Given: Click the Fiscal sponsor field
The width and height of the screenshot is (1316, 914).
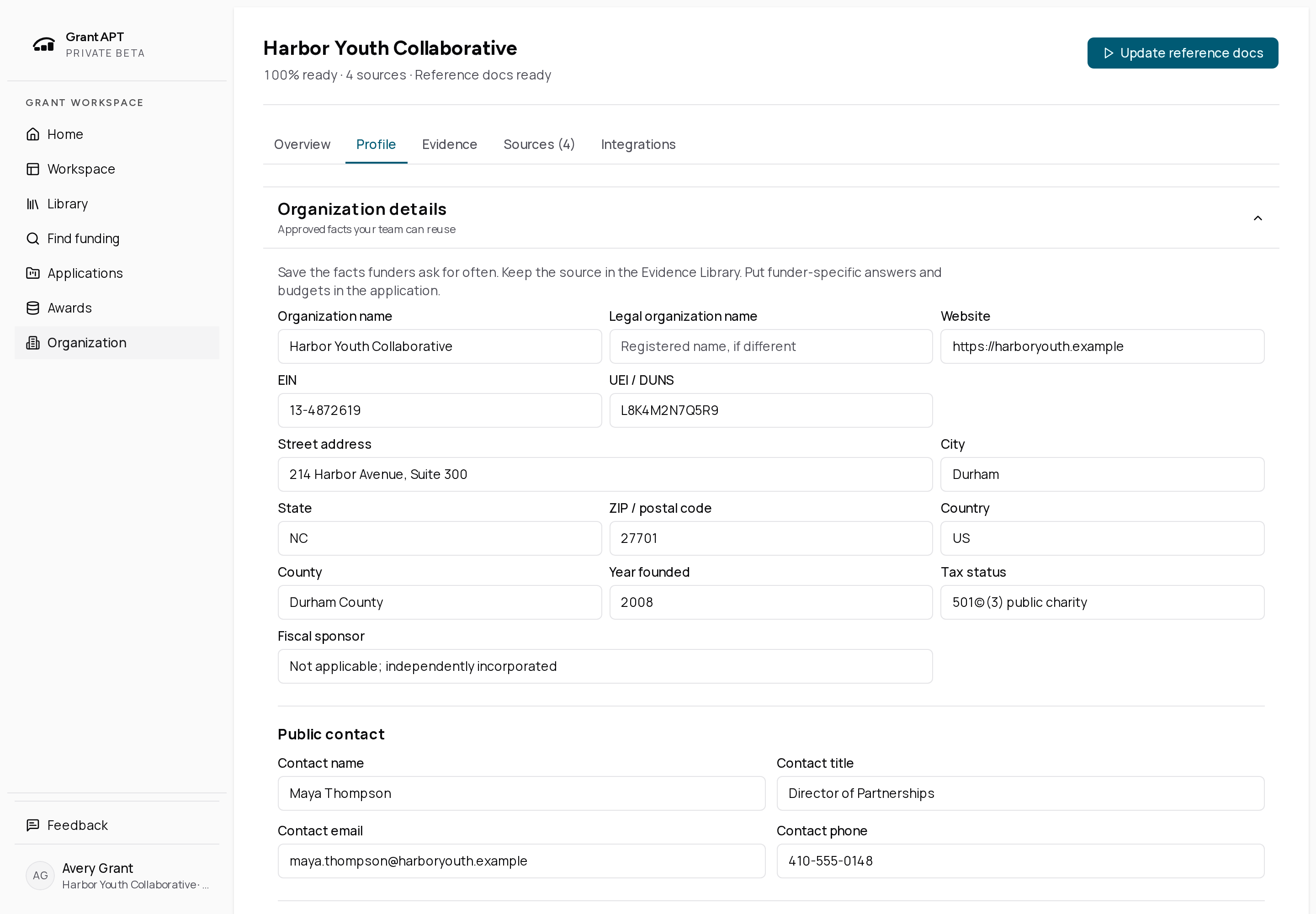Looking at the screenshot, I should (x=605, y=667).
